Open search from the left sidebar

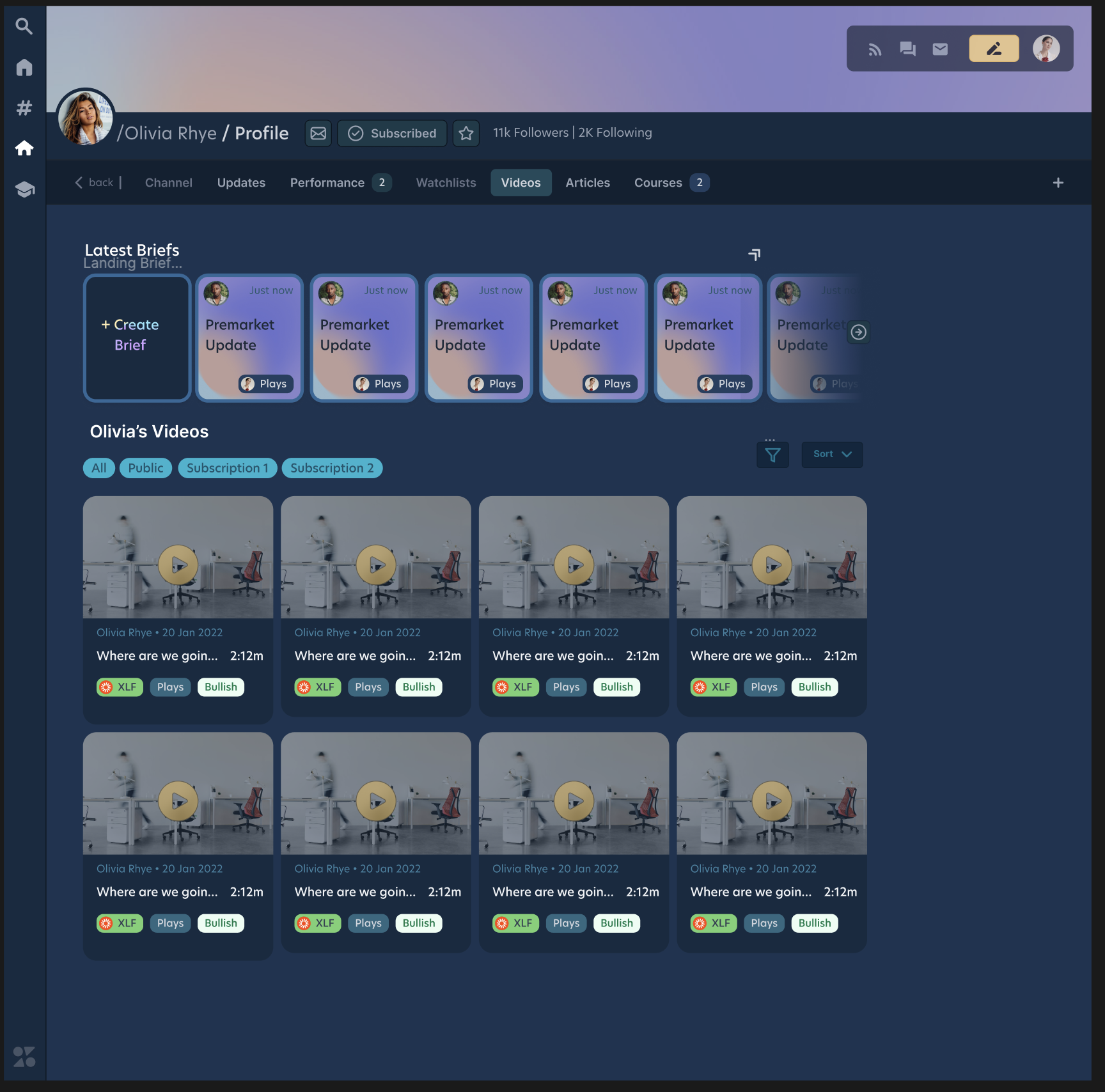[x=24, y=26]
